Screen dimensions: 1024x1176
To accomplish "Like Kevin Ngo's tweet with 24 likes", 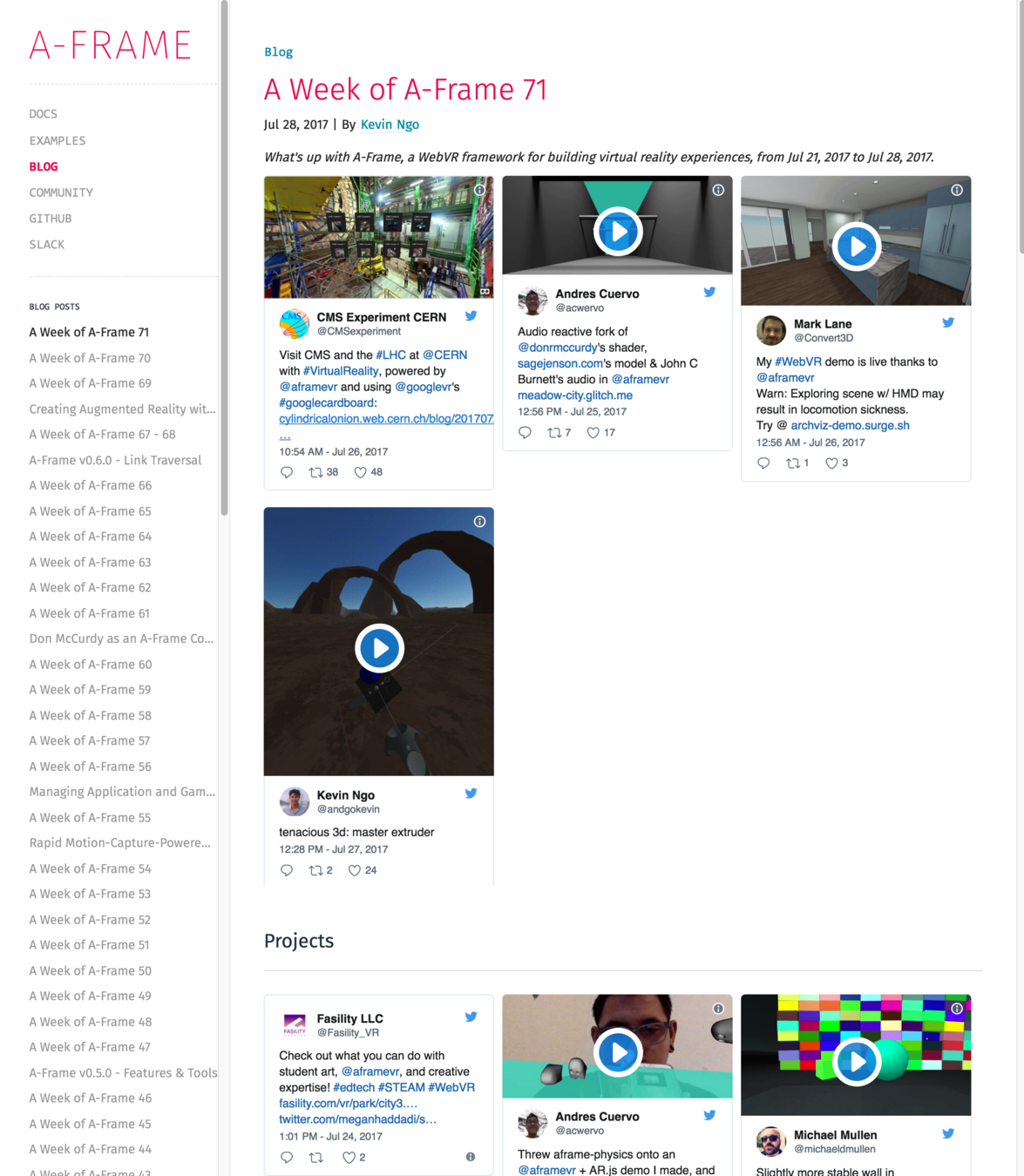I will point(363,870).
